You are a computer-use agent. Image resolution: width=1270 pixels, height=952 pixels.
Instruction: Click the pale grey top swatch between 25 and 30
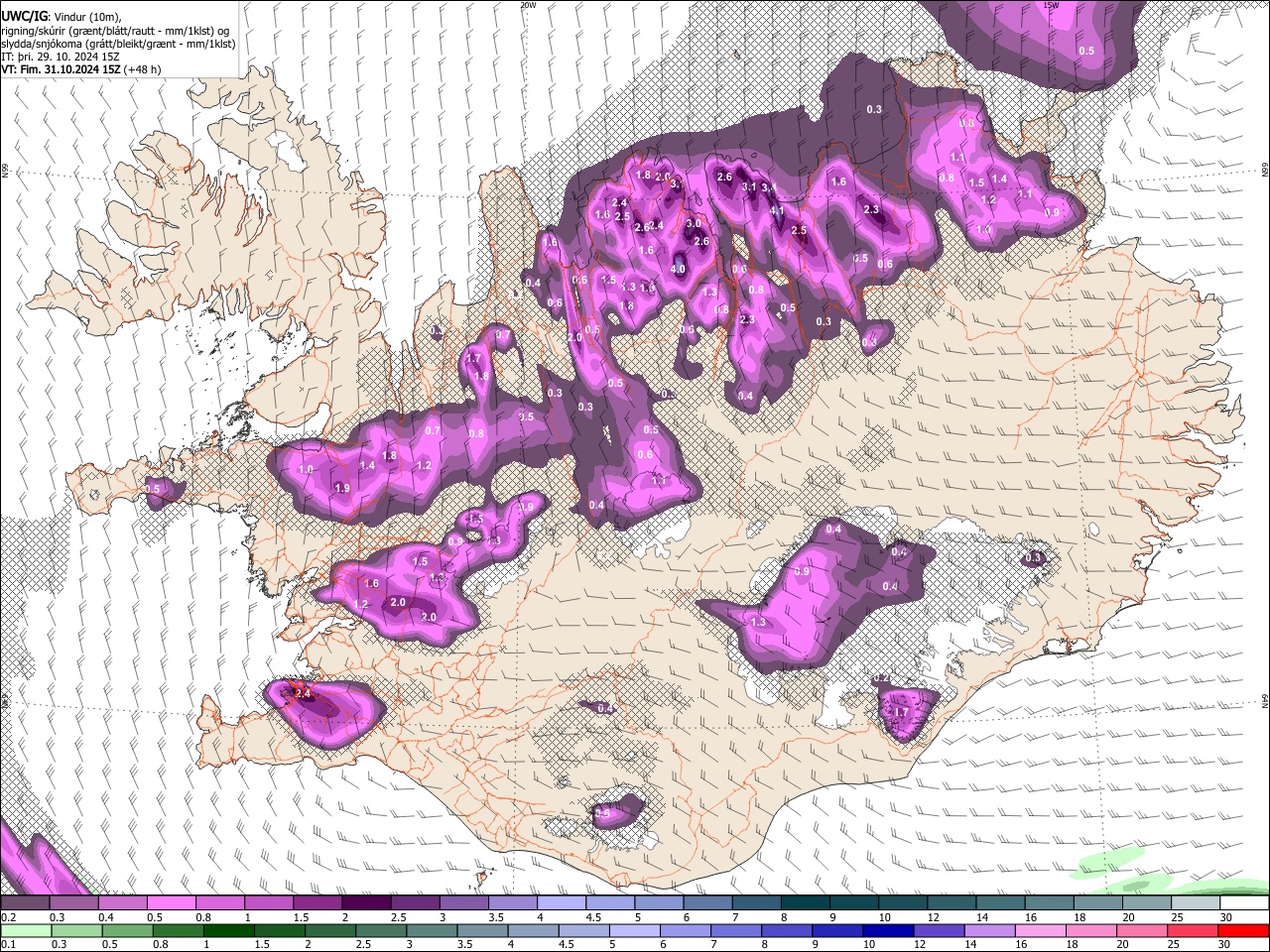click(x=1196, y=903)
